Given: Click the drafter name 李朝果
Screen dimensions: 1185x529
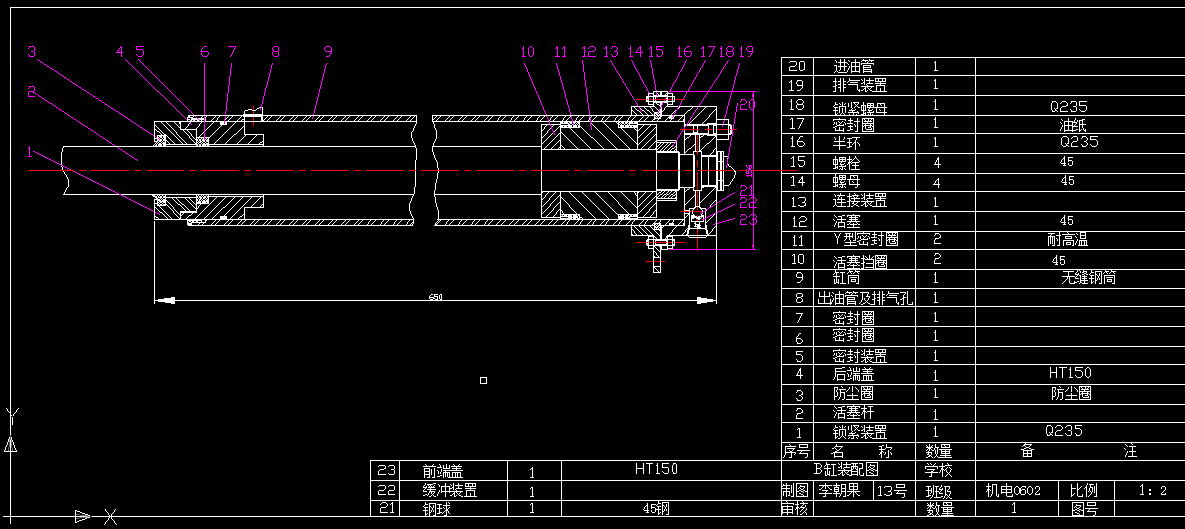Looking at the screenshot, I should (x=839, y=490).
